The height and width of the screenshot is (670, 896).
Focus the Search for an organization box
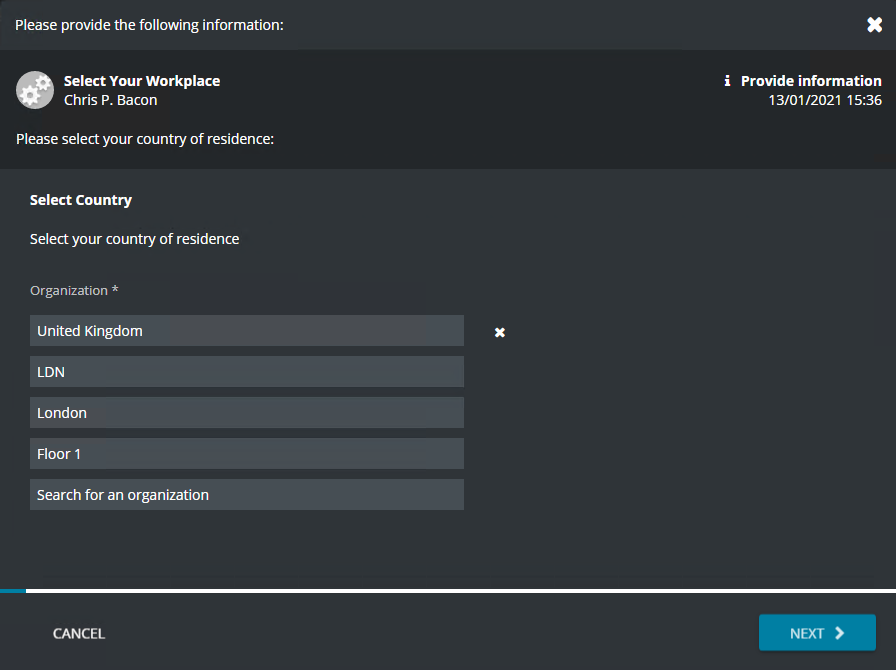coord(246,495)
